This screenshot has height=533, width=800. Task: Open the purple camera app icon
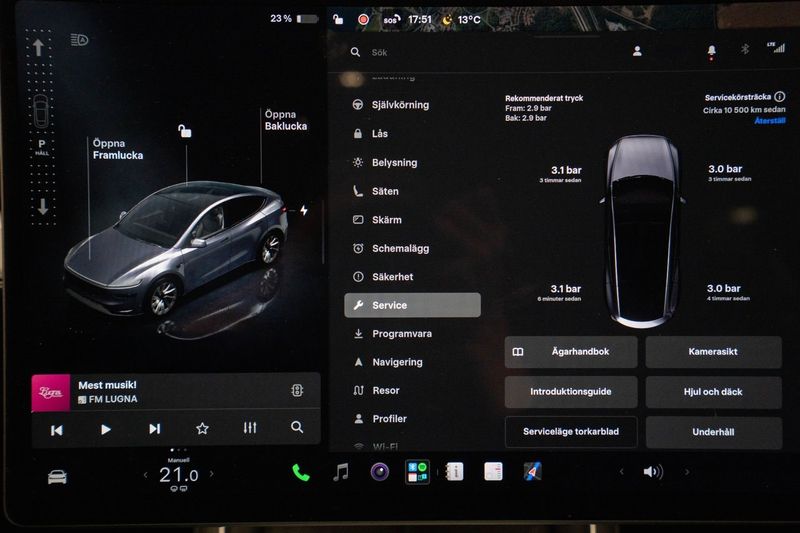pyautogui.click(x=380, y=472)
